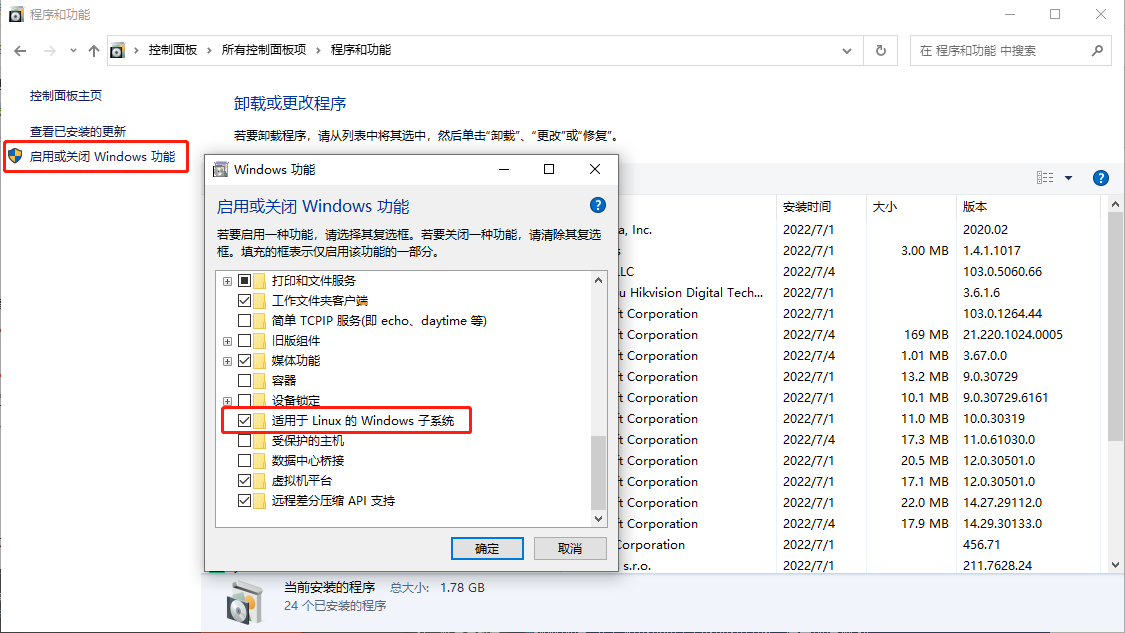Image resolution: width=1125 pixels, height=633 pixels.
Task: Toggle 适用于 Linux 的 Windows 子系统 checkbox
Action: click(245, 421)
